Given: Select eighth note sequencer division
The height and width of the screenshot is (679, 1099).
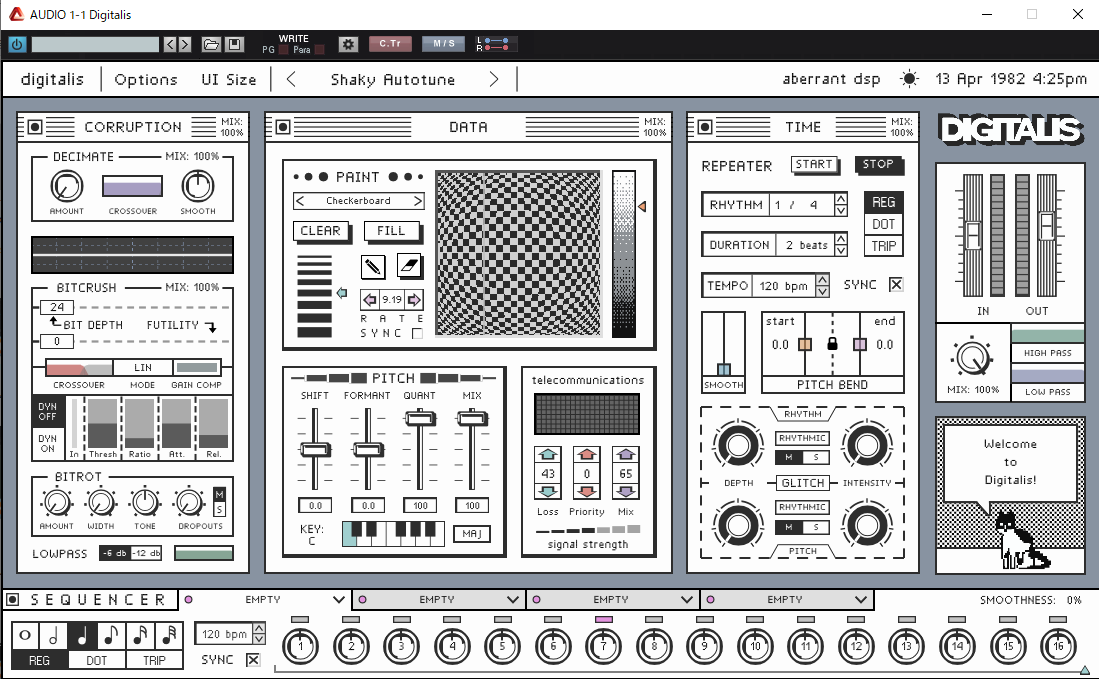Looking at the screenshot, I should (111, 636).
